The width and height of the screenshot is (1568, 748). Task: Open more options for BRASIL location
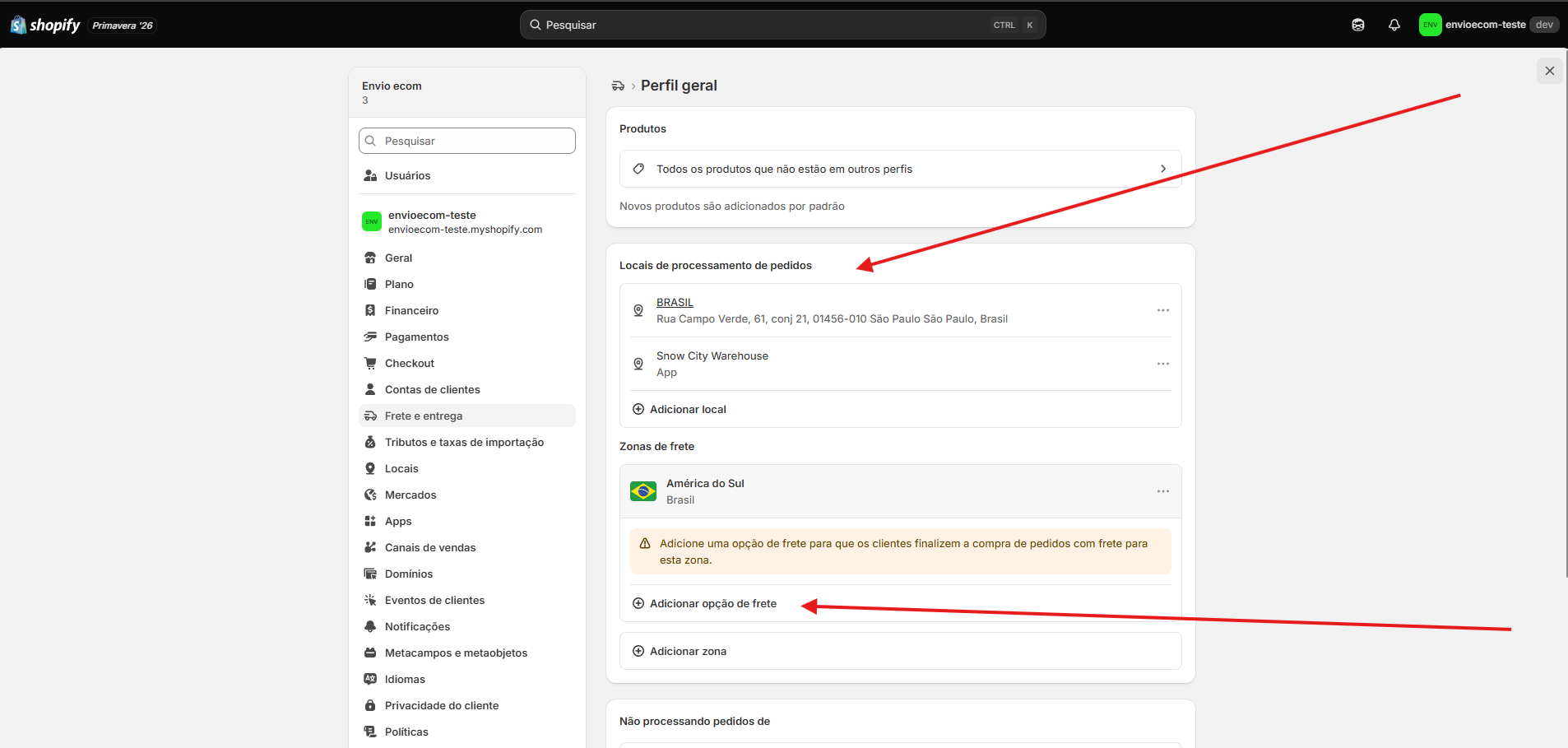[1163, 310]
